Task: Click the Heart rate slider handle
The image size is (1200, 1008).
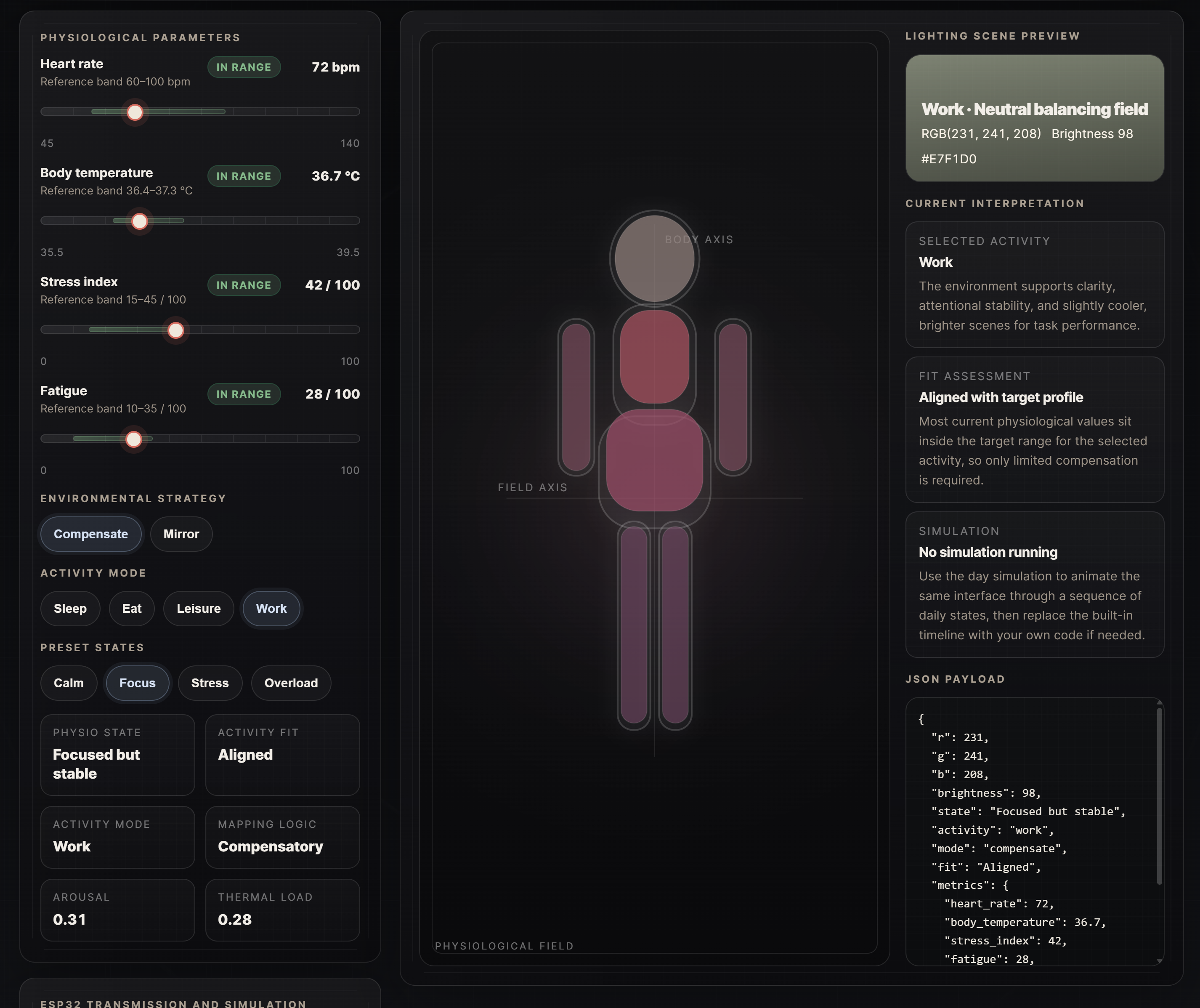Action: pyautogui.click(x=135, y=112)
